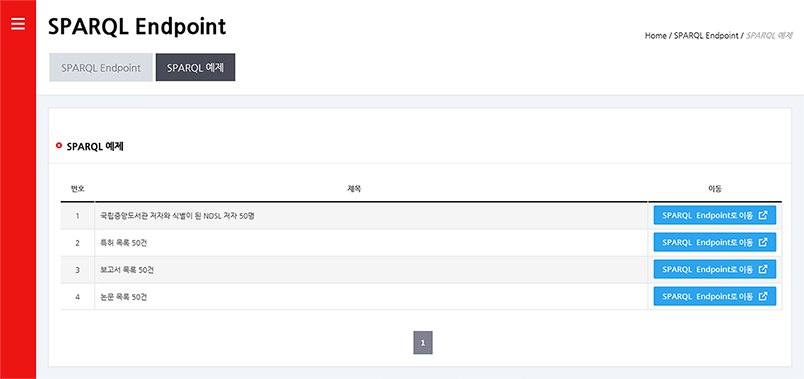Go to SPARQL Endpoint for 논문 목록 50건
Image resolution: width=804 pixels, height=379 pixels.
tap(715, 296)
